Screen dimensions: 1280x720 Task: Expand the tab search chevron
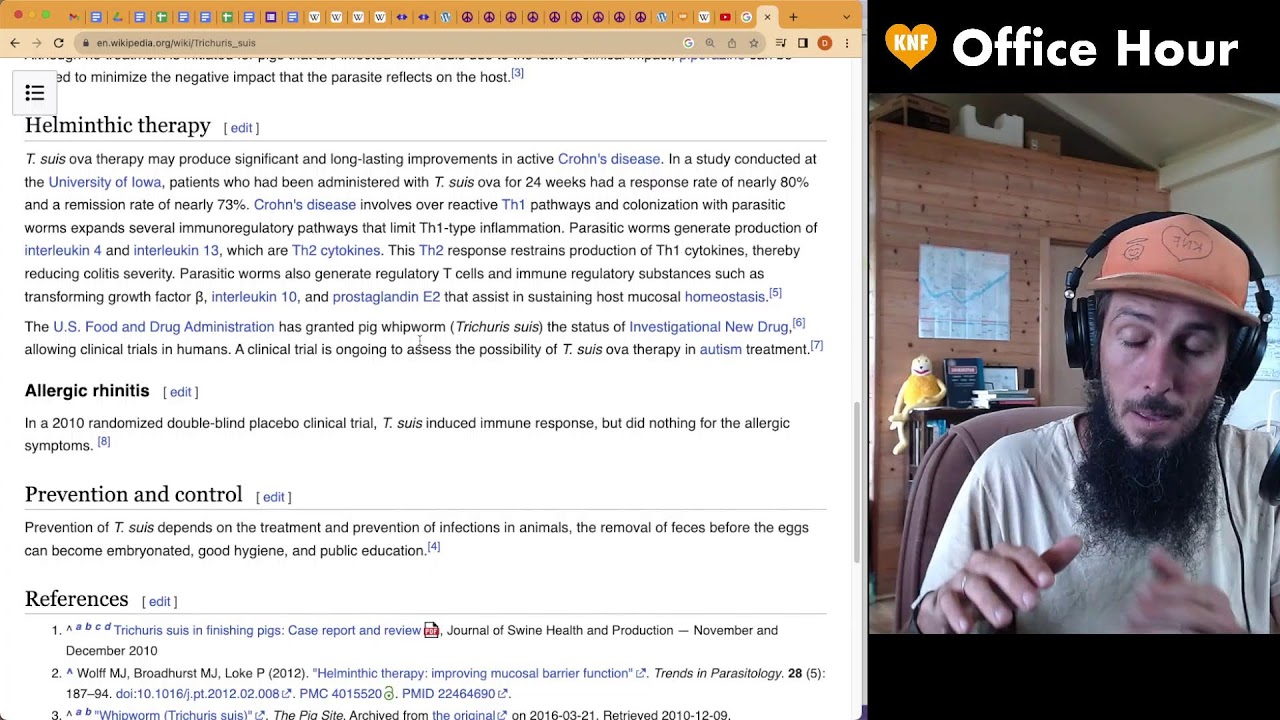click(847, 17)
